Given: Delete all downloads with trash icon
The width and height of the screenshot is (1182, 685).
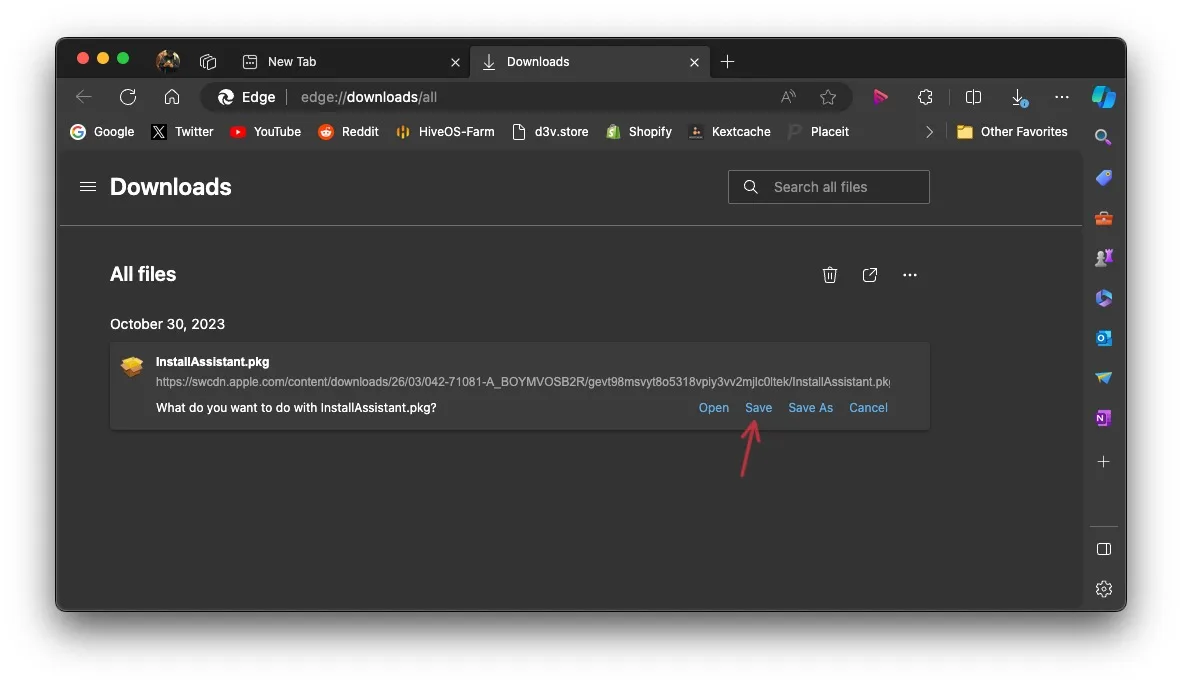Looking at the screenshot, I should (x=830, y=275).
